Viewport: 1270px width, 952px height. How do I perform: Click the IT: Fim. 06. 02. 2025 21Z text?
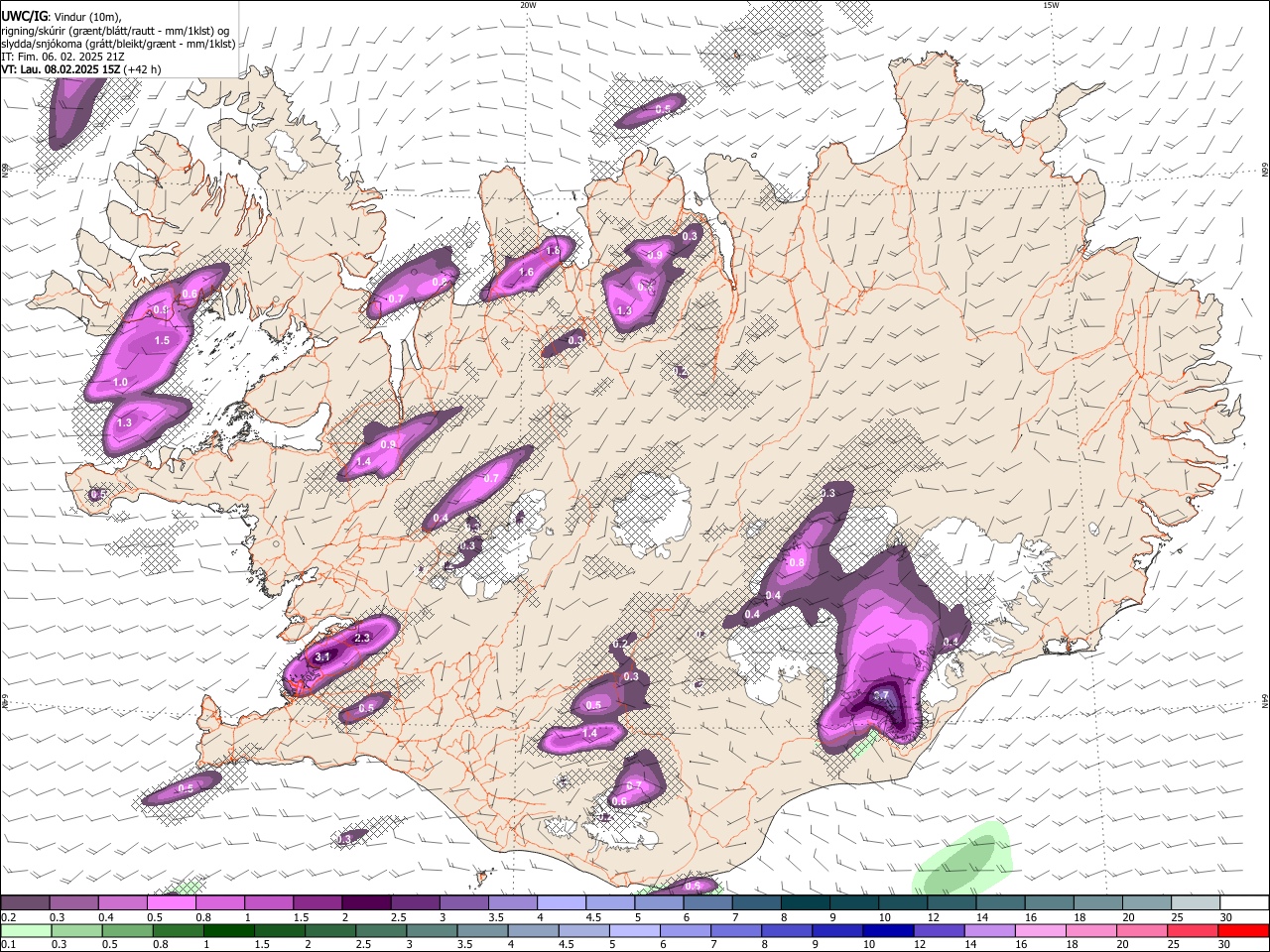click(x=63, y=57)
